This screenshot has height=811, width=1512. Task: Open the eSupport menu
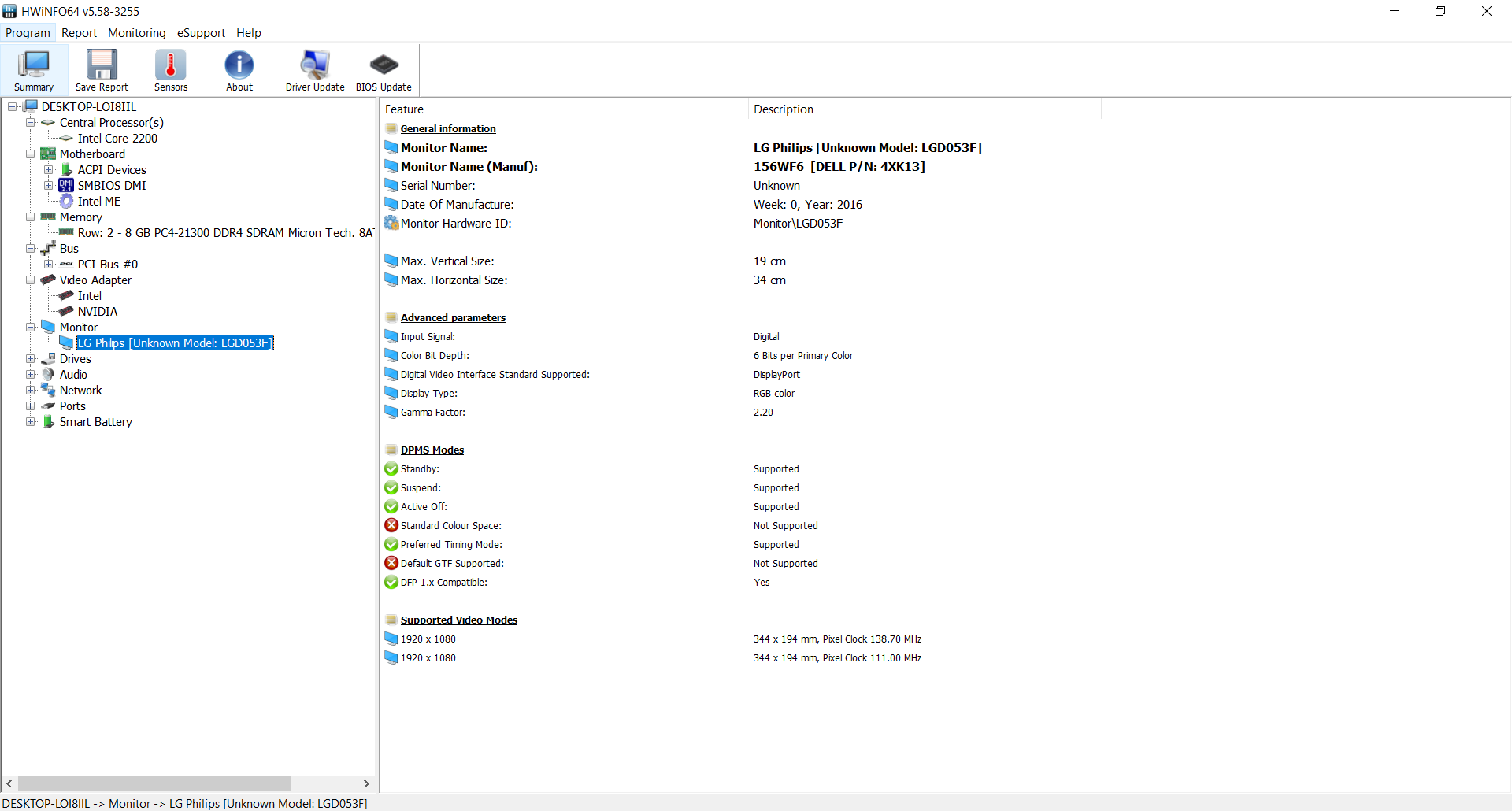click(201, 32)
